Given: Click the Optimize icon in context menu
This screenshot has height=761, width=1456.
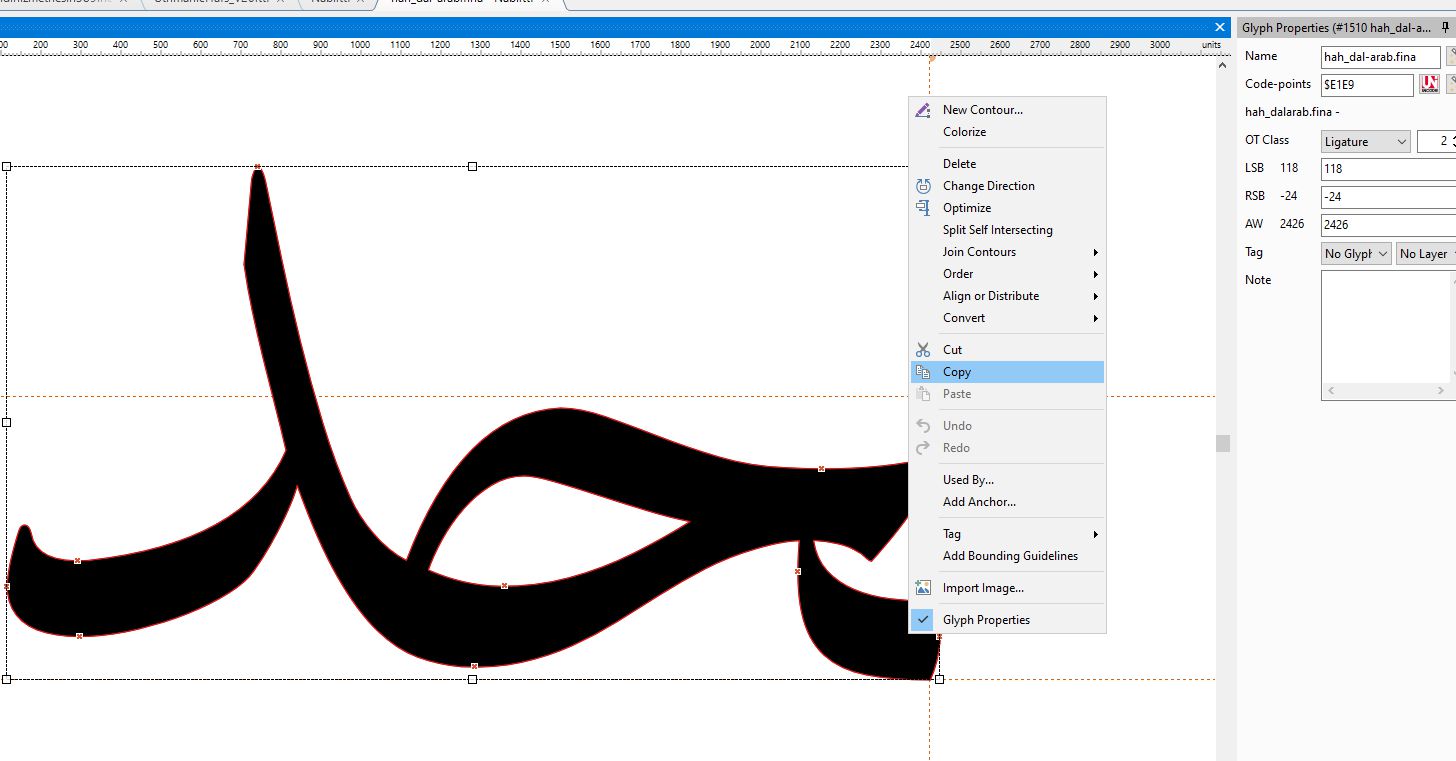Looking at the screenshot, I should [x=923, y=208].
